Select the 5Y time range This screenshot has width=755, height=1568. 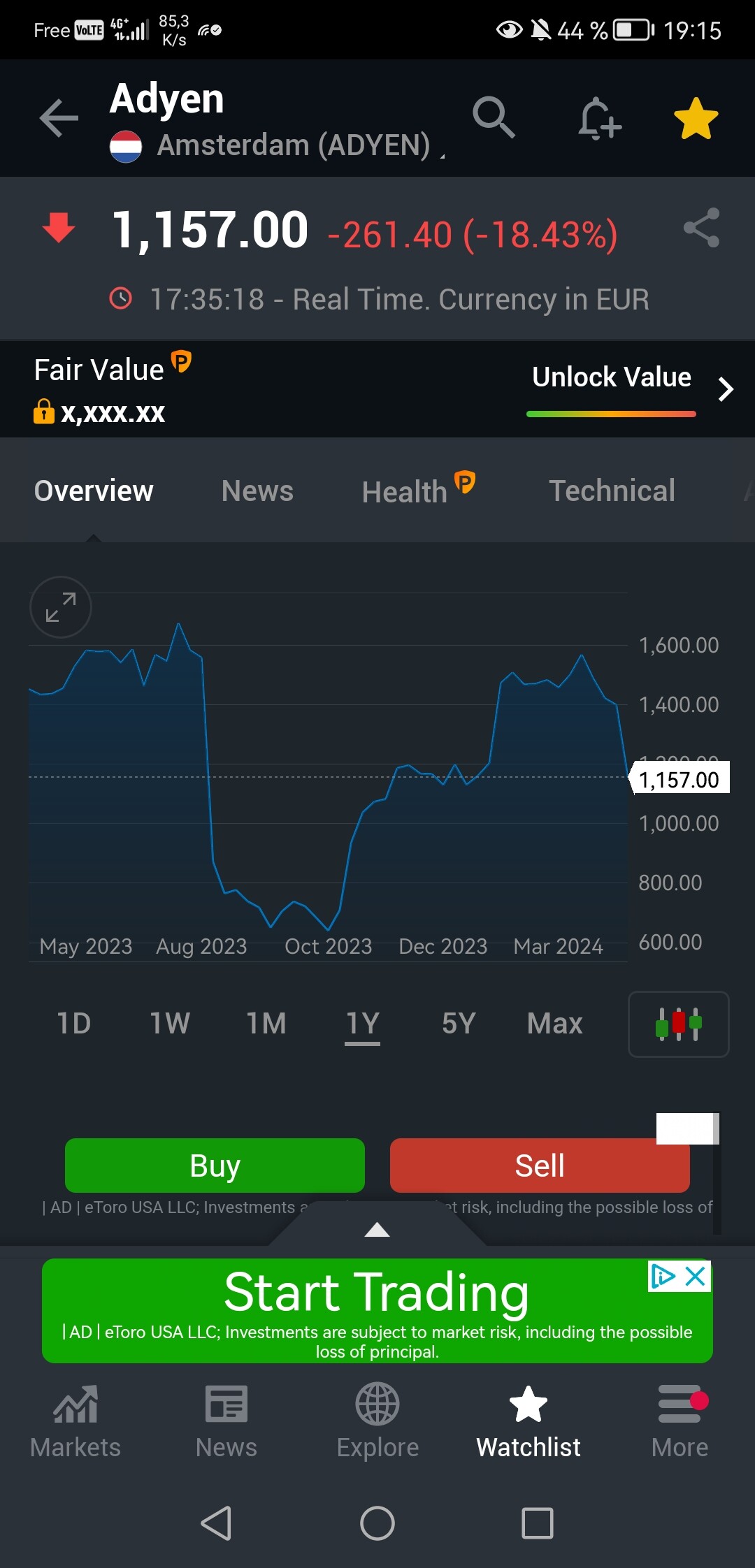pos(459,1024)
